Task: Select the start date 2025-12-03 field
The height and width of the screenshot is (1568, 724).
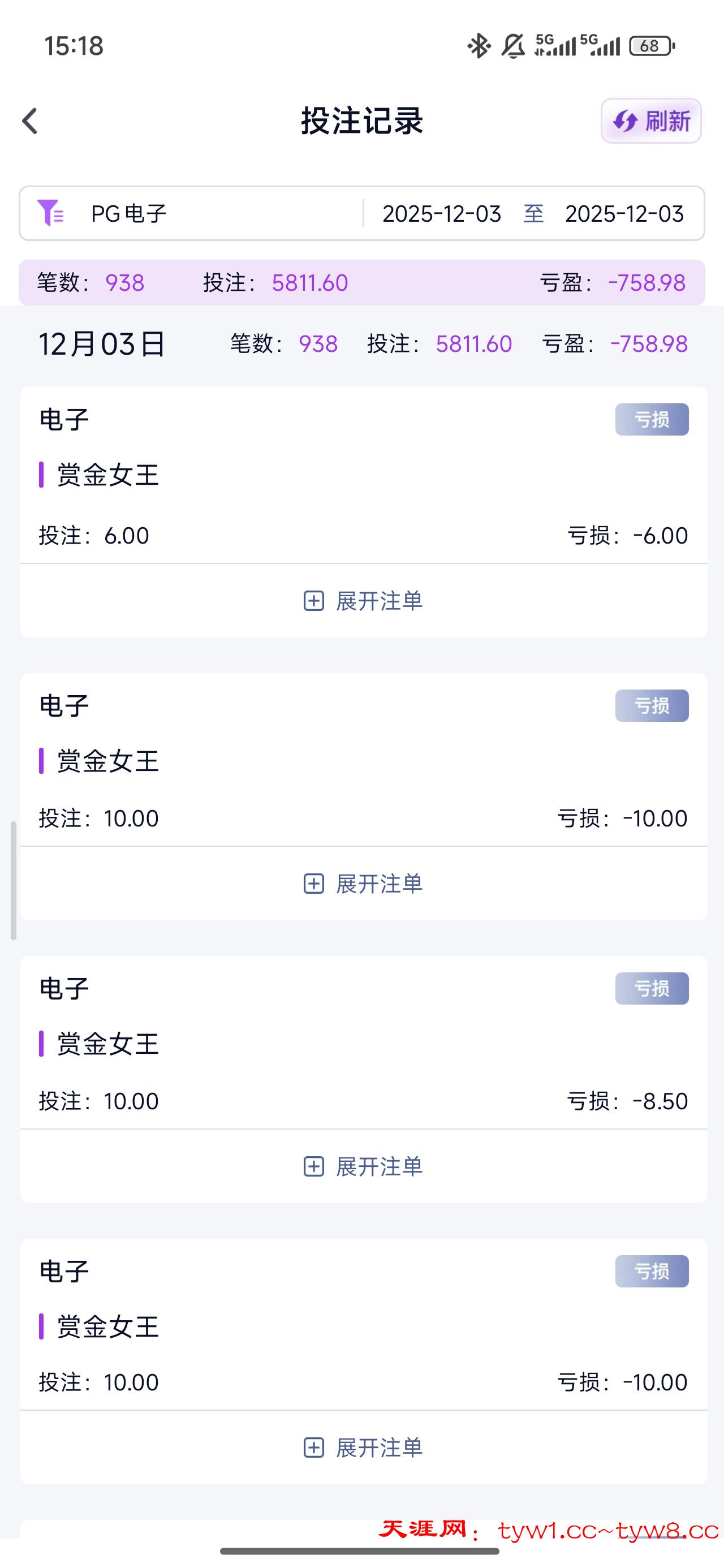Action: pos(441,214)
